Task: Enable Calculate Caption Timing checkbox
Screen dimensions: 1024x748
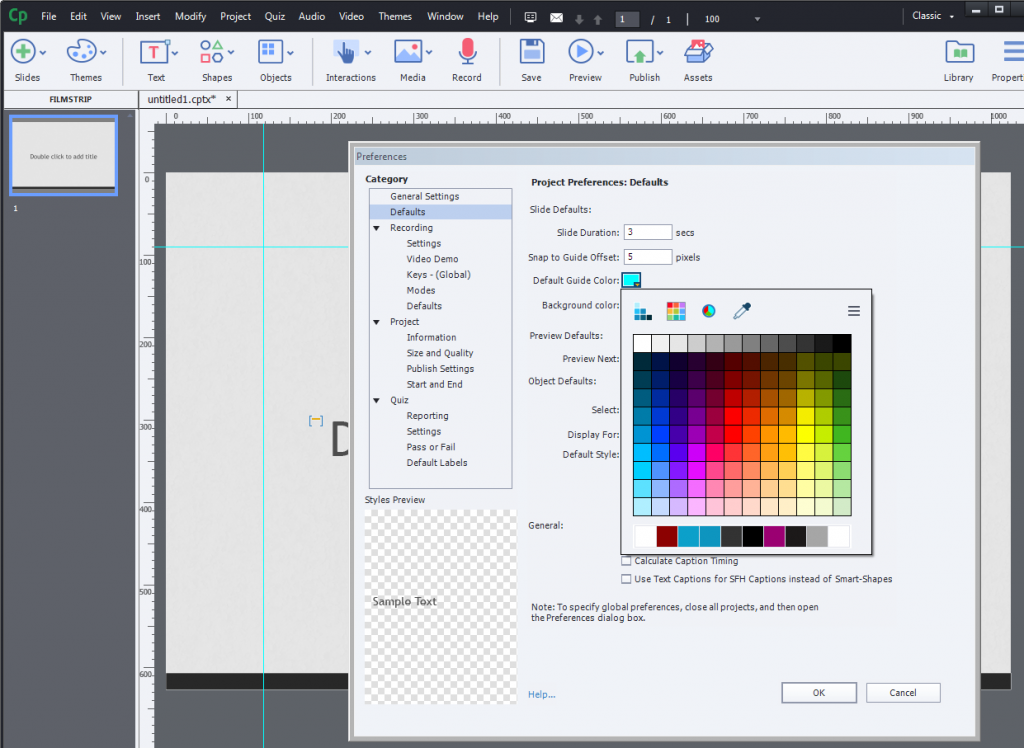Action: point(626,561)
